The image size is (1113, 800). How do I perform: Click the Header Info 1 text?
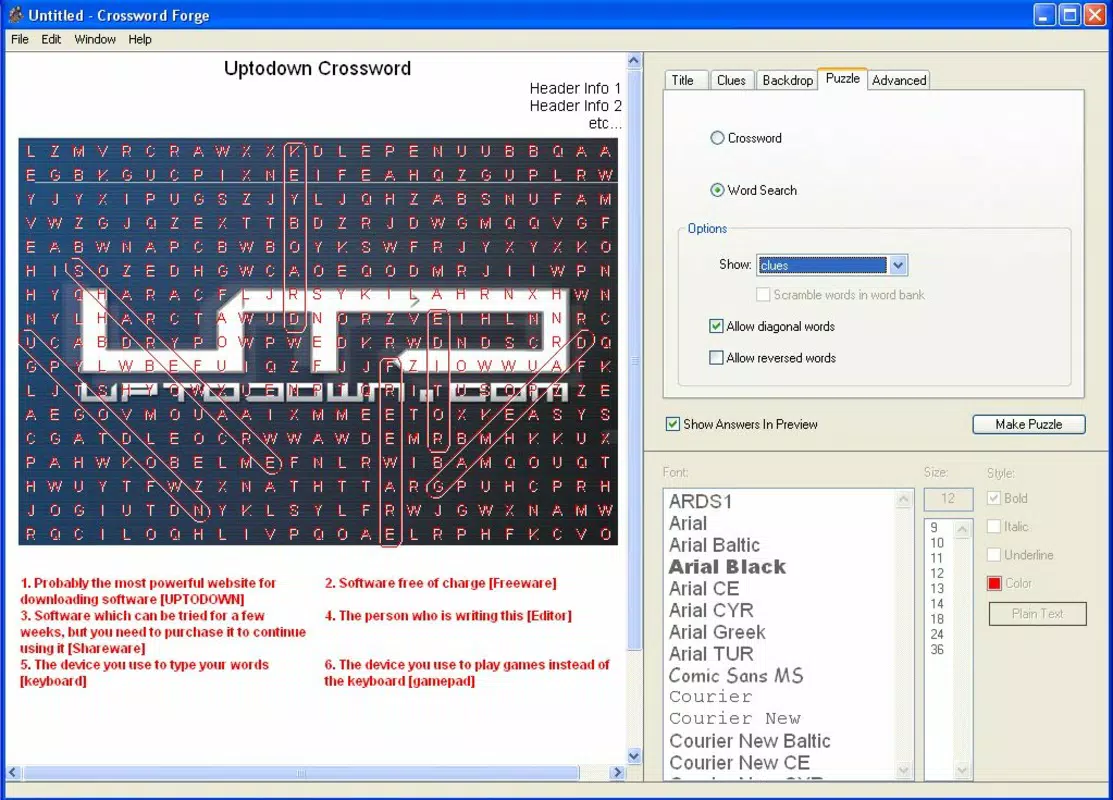[x=575, y=89]
